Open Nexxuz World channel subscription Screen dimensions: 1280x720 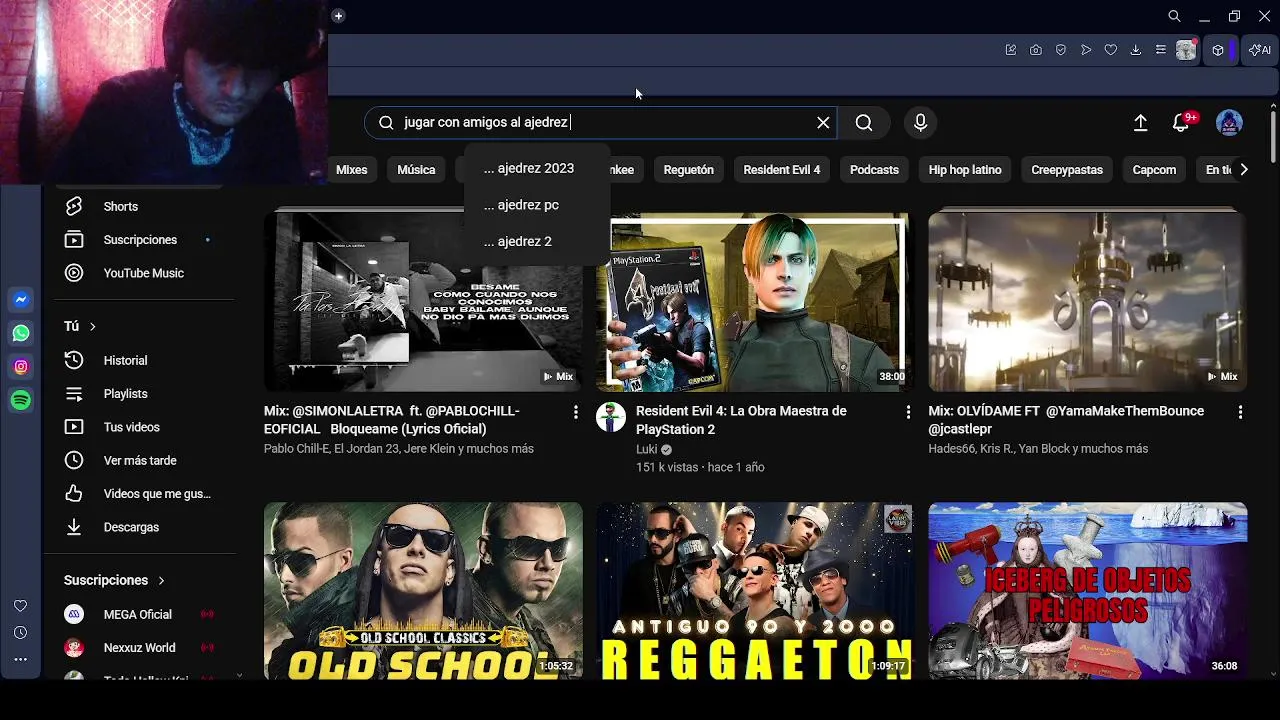140,647
